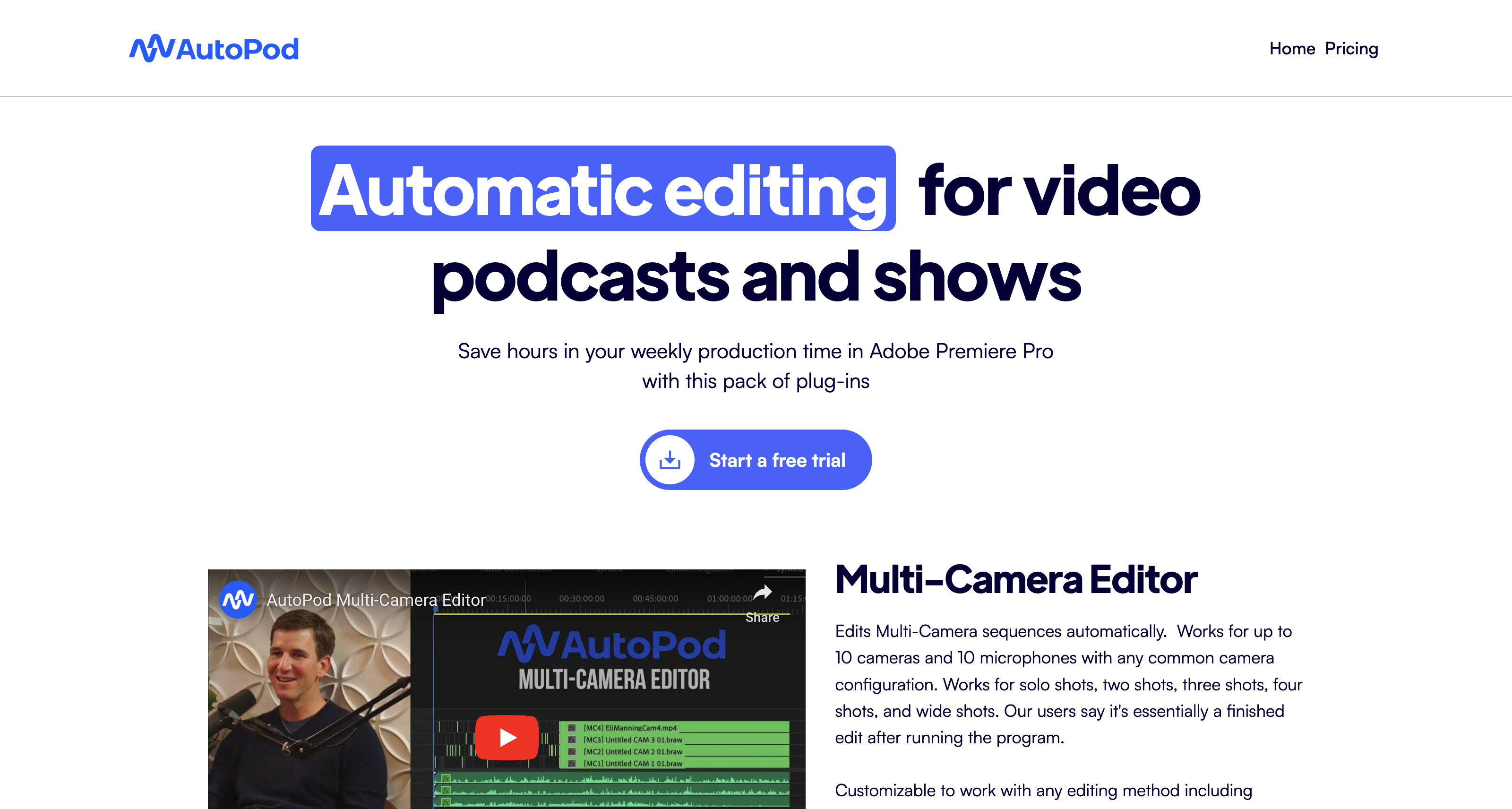Open the Home navigation link
The height and width of the screenshot is (809, 1512).
[1292, 48]
